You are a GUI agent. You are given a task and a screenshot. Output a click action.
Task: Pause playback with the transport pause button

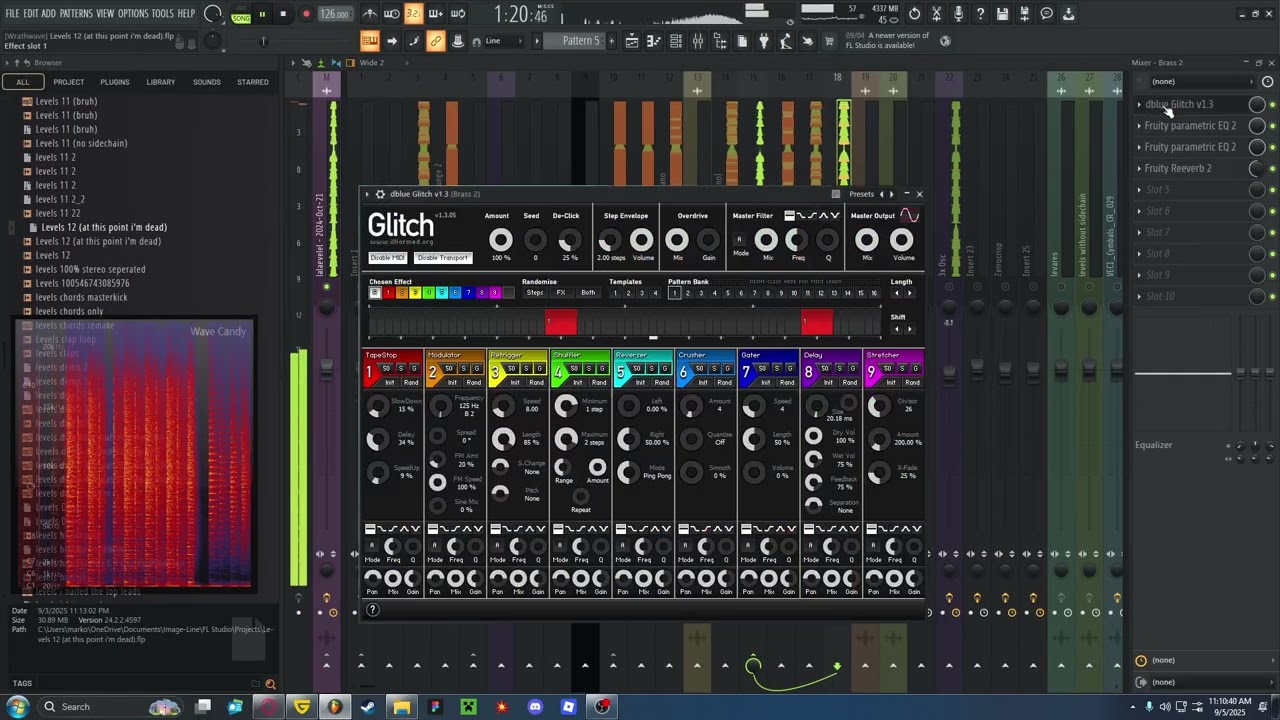click(x=262, y=14)
